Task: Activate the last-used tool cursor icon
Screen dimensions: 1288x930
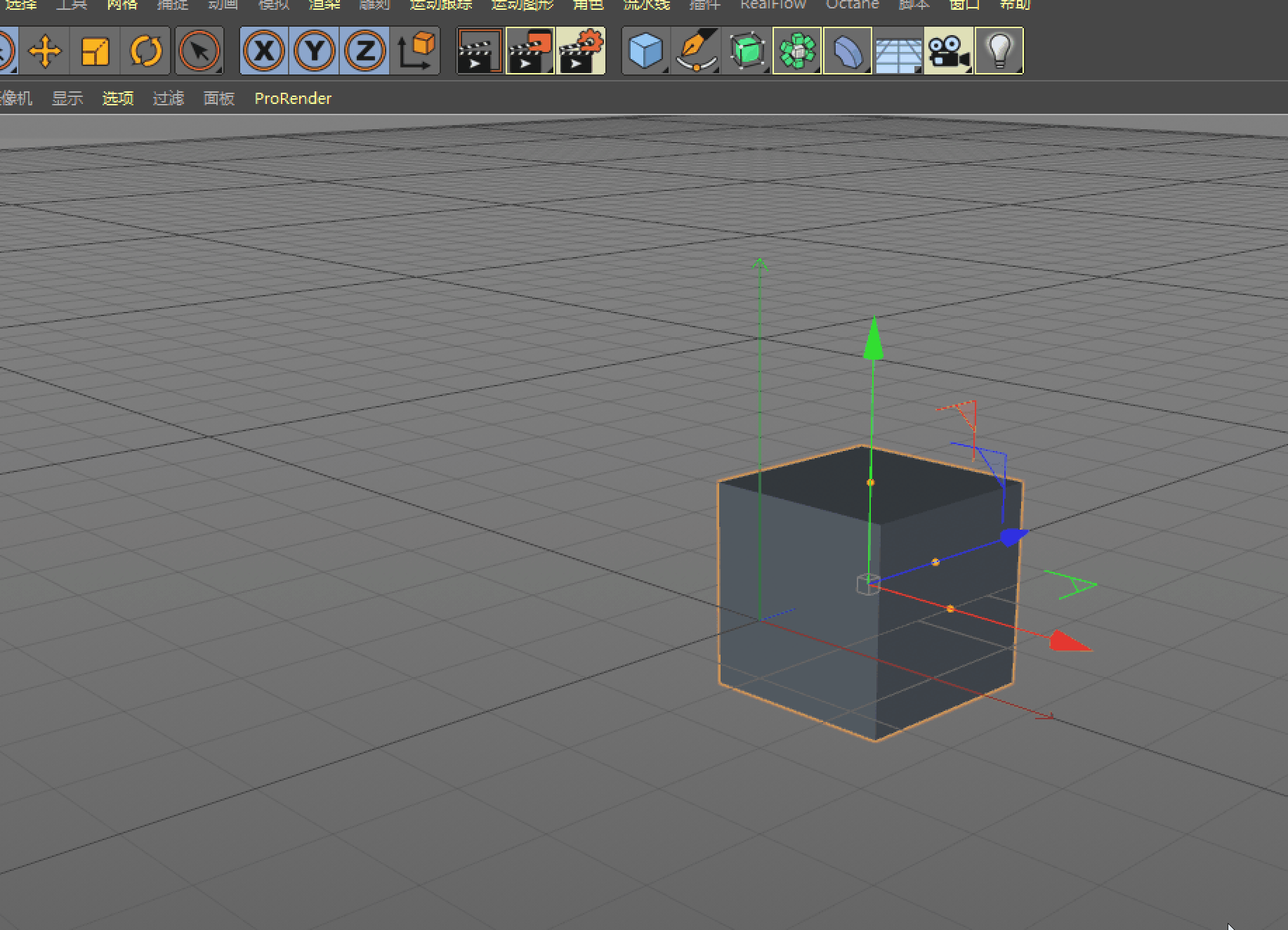Action: point(199,51)
